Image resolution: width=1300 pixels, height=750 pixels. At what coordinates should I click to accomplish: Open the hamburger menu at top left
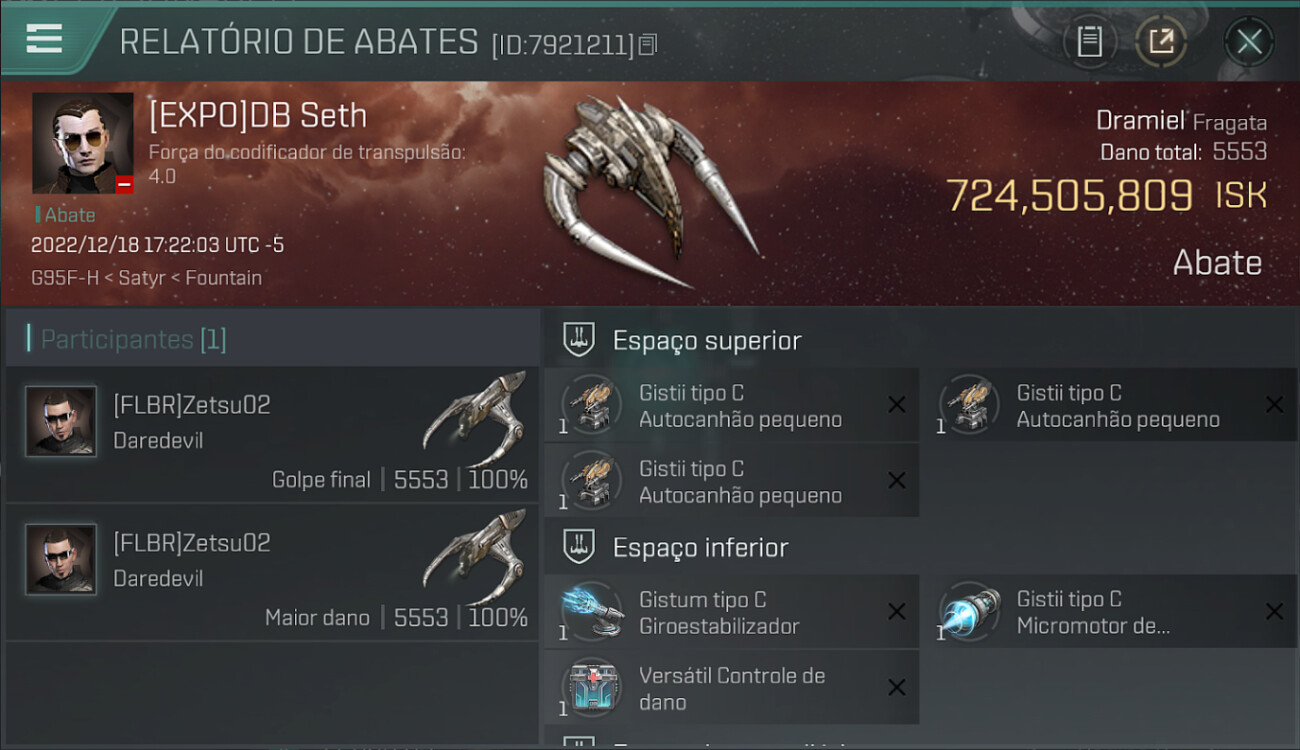(44, 39)
